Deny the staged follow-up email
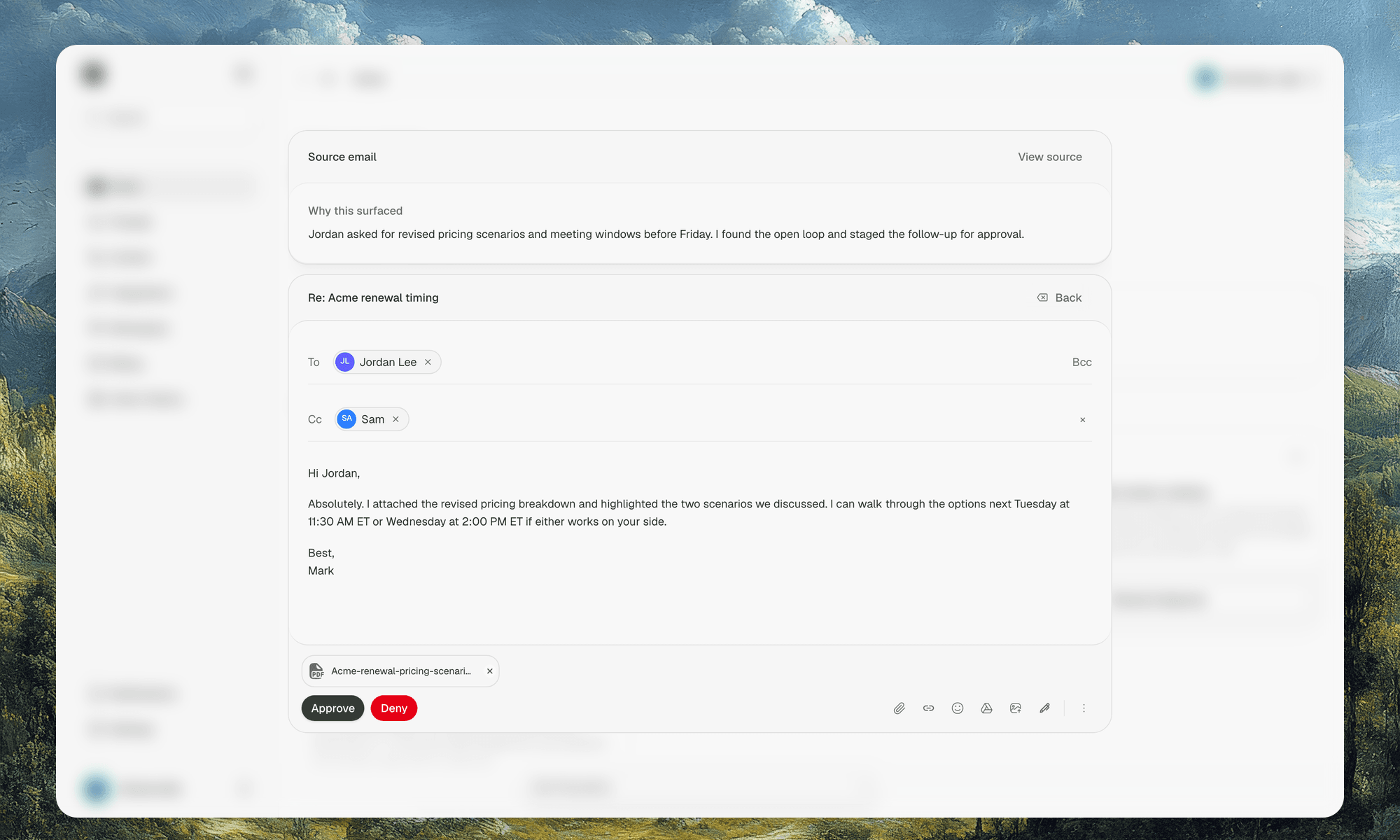Image resolution: width=1400 pixels, height=840 pixels. coord(394,708)
